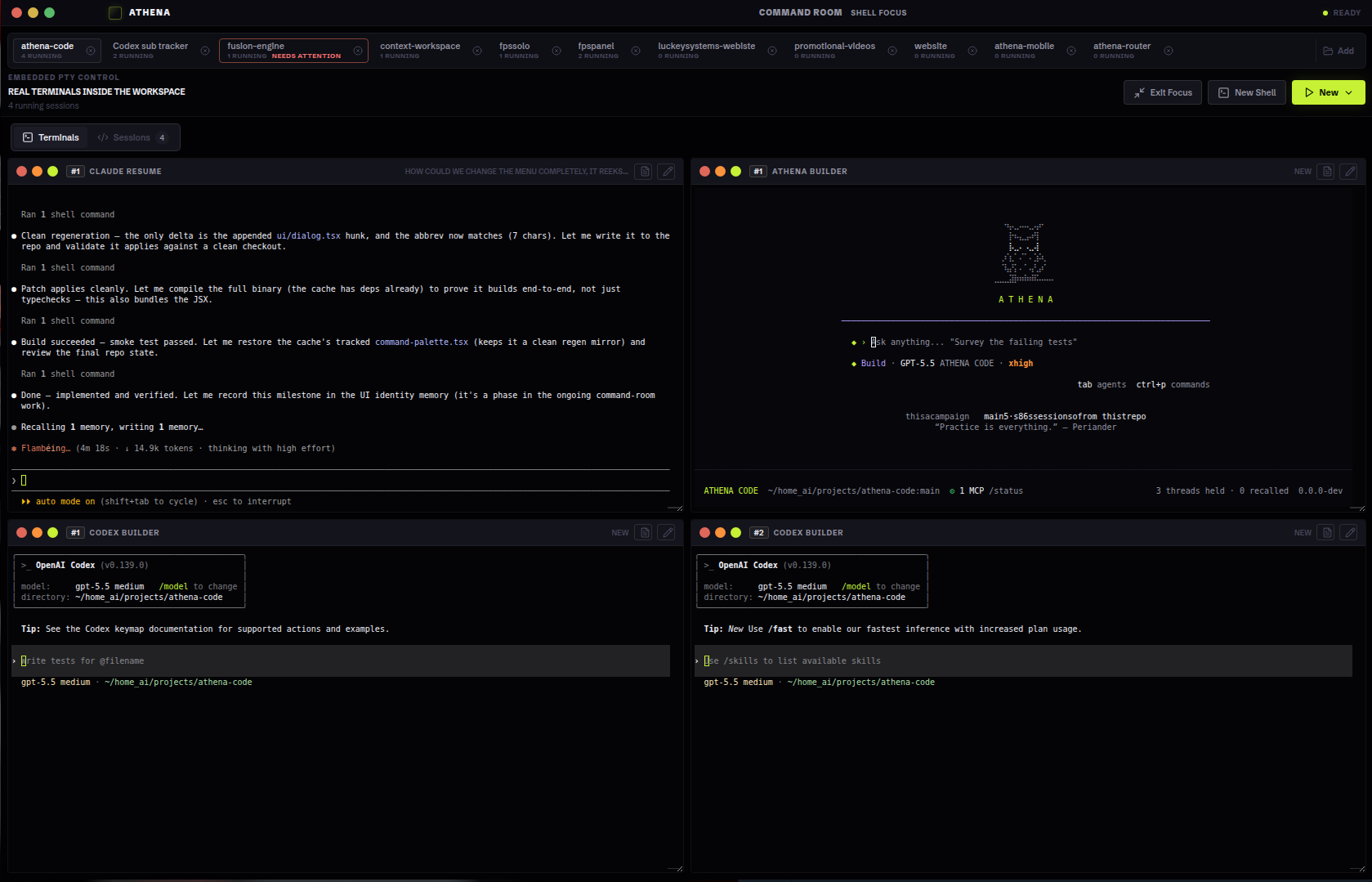Open the website workspace

click(934, 50)
